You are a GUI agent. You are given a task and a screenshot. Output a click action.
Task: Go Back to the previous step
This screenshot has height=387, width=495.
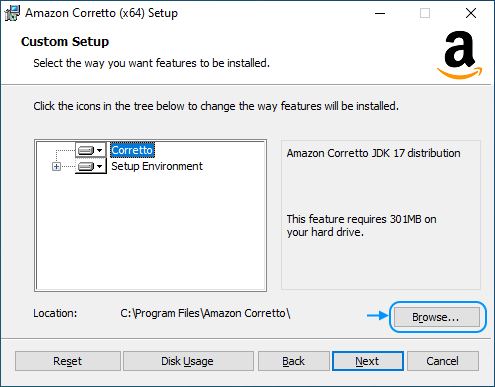[294, 361]
